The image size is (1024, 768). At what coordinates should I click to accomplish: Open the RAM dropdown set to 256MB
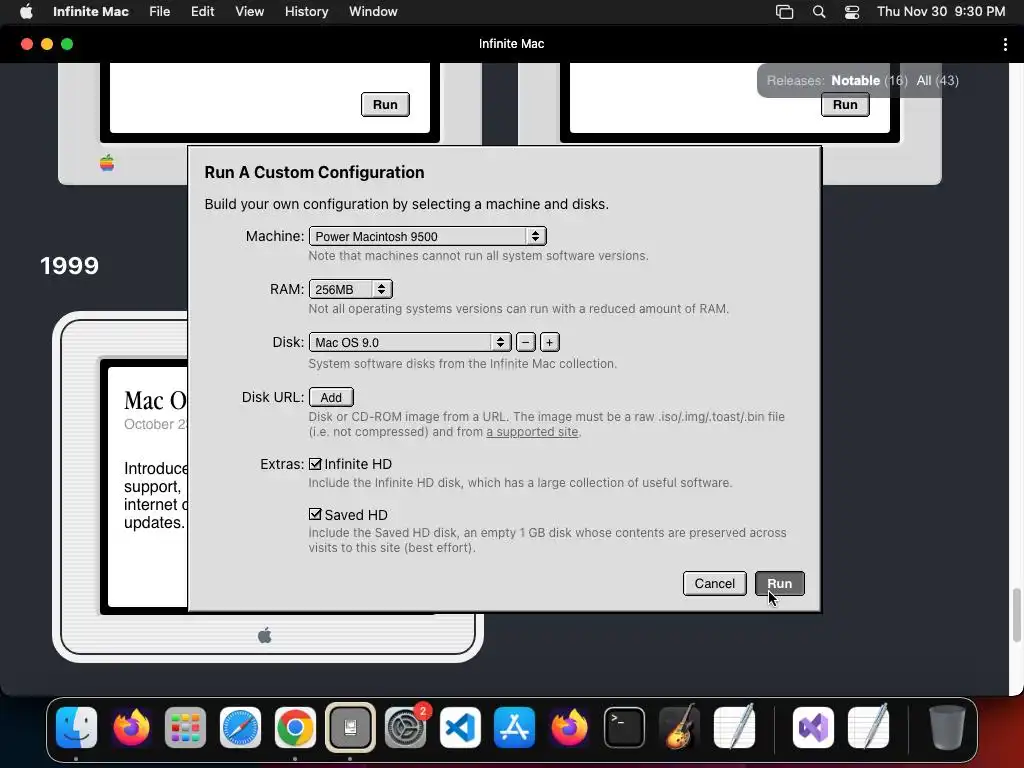click(x=351, y=289)
